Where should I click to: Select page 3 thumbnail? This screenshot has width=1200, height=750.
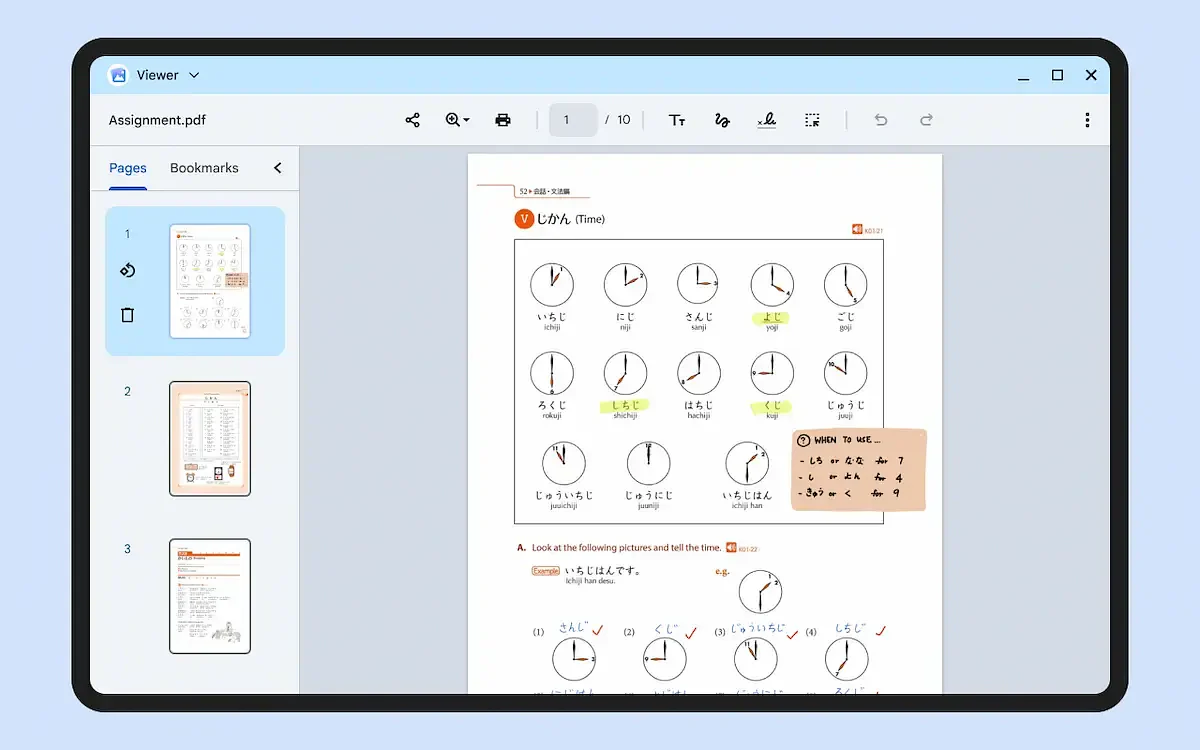coord(210,596)
